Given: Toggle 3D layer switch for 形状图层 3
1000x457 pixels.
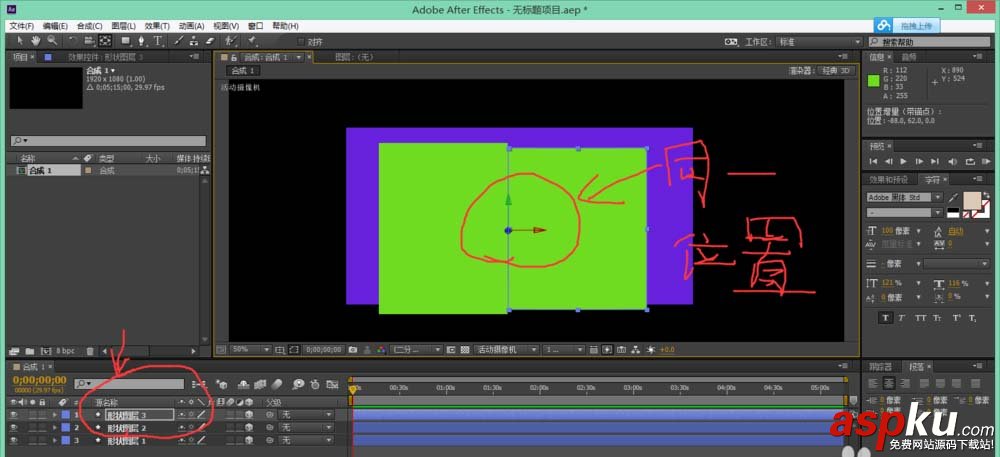Looking at the screenshot, I should 249,414.
